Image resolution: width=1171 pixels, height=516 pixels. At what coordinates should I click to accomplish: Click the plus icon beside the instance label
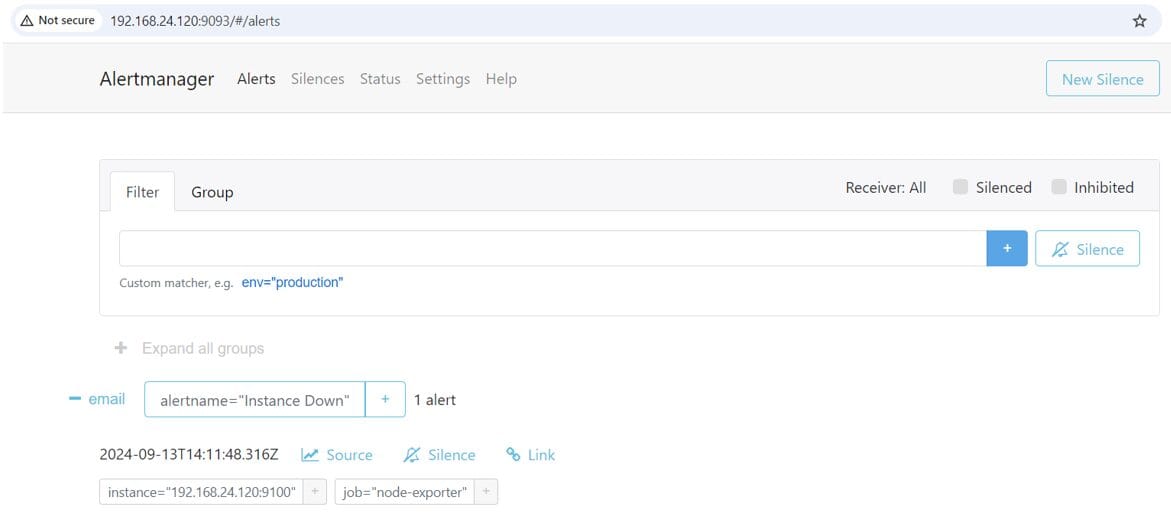tap(314, 492)
